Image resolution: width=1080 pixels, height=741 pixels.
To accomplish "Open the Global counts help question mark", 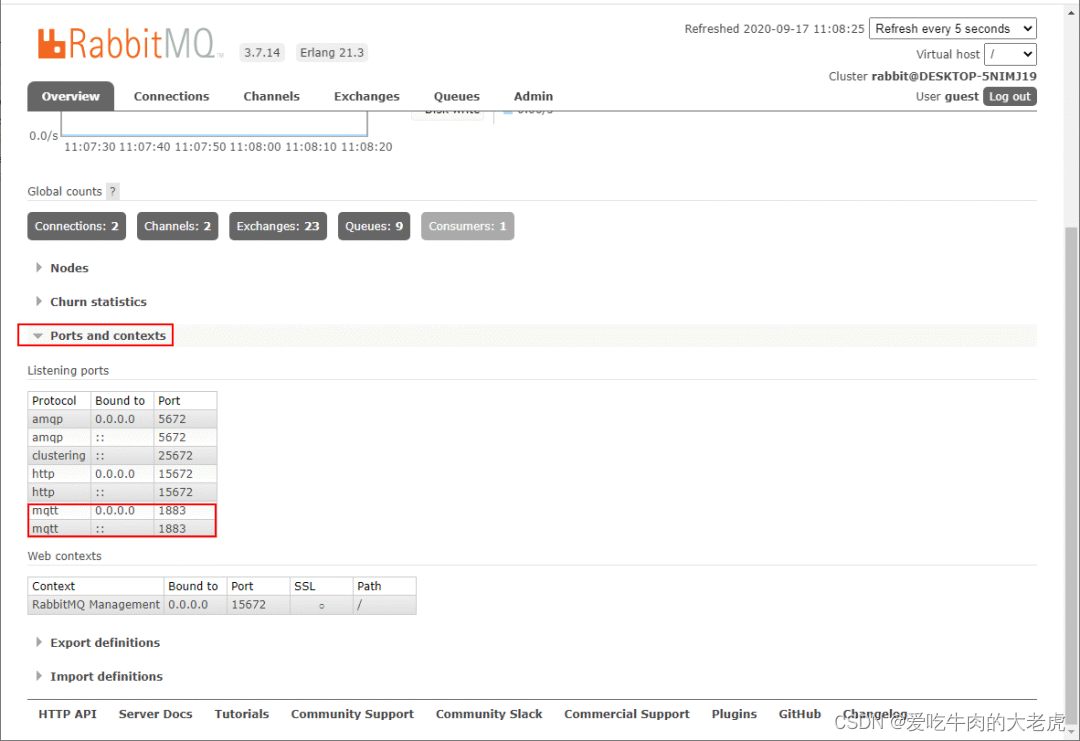I will click(x=113, y=191).
